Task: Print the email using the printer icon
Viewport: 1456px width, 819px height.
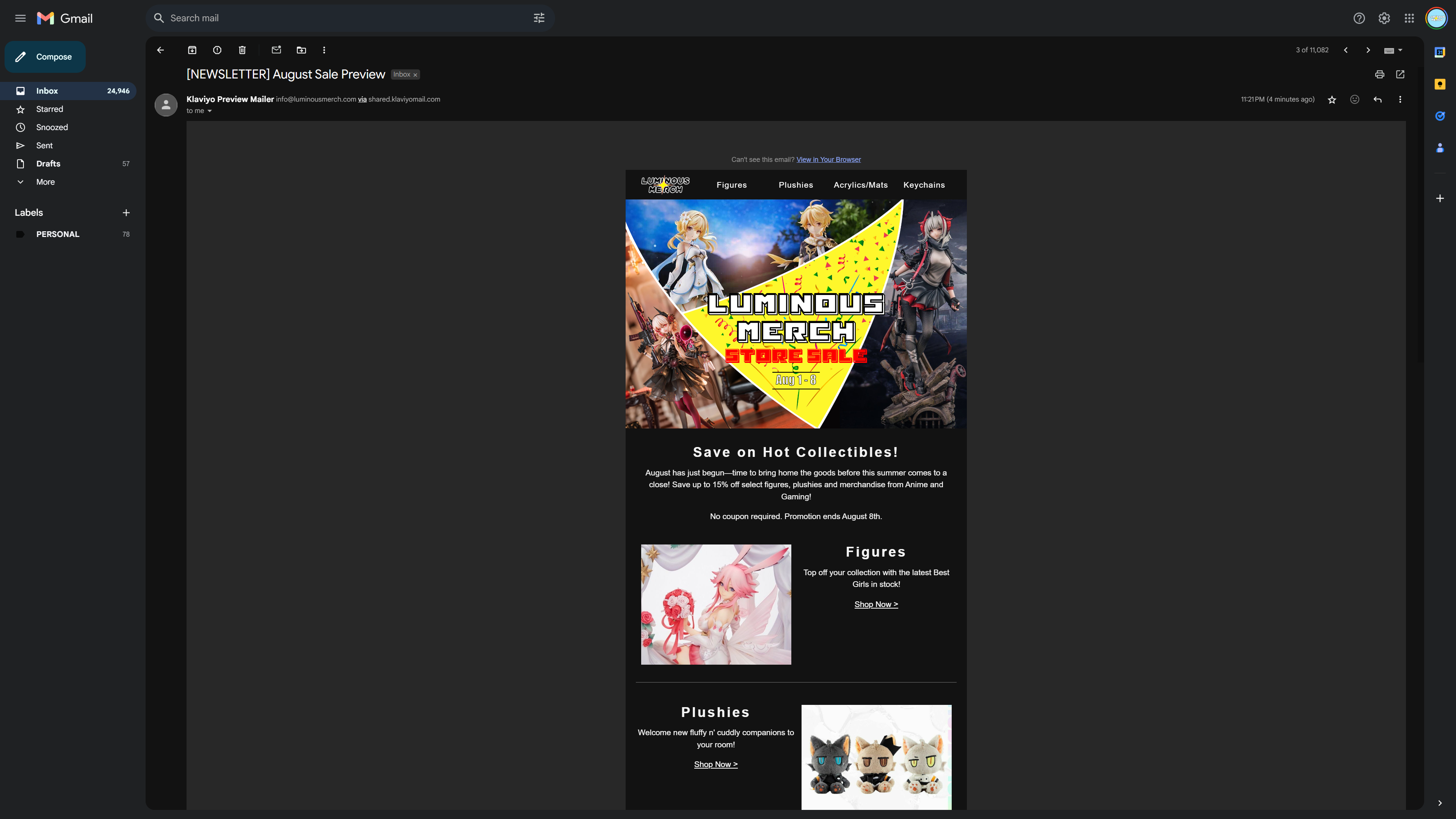Action: click(1380, 75)
